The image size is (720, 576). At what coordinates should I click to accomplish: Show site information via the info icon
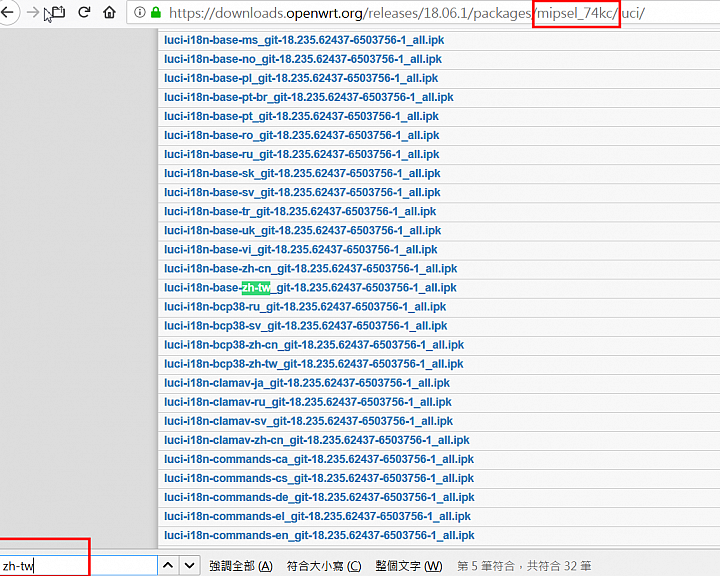tap(140, 12)
